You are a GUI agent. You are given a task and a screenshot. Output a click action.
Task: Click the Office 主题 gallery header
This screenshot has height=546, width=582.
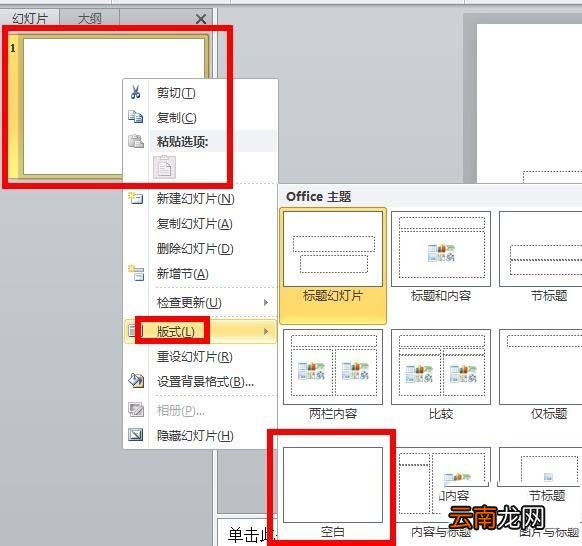318,196
